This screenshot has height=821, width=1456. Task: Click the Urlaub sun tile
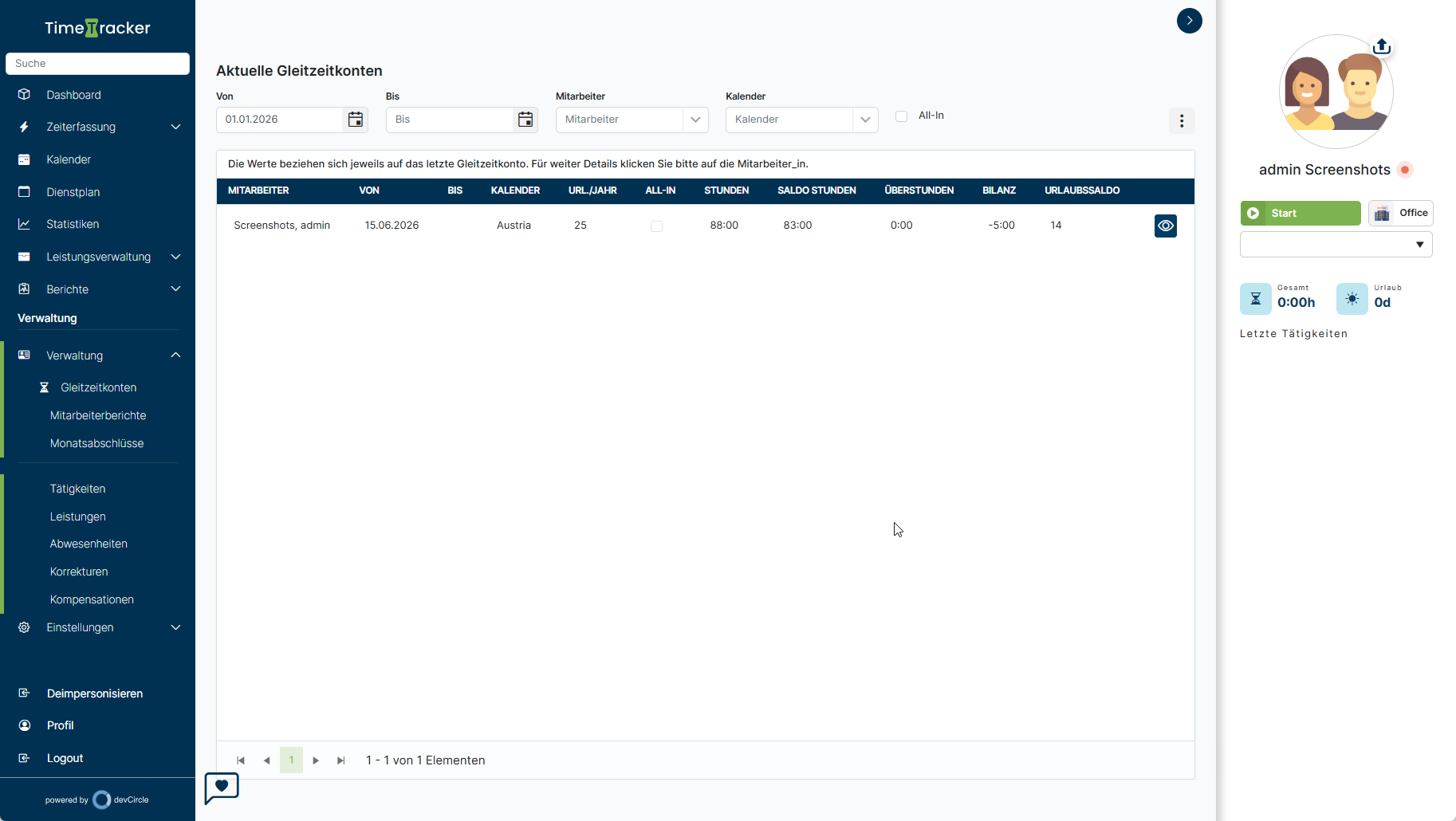pos(1352,299)
